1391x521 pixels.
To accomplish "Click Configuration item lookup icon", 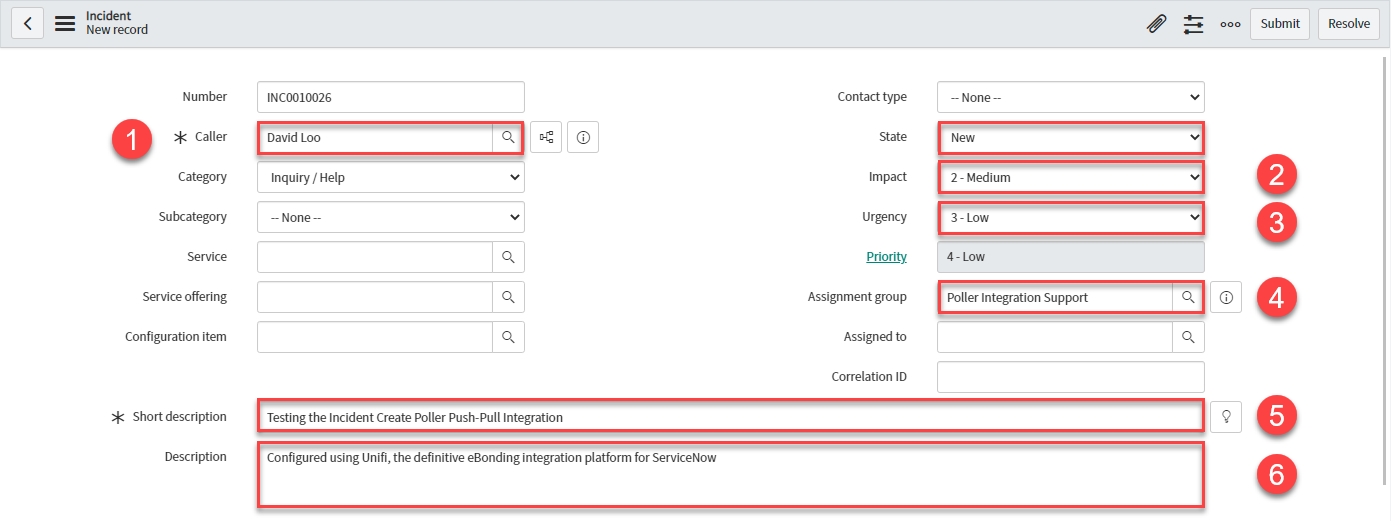I will pyautogui.click(x=508, y=337).
